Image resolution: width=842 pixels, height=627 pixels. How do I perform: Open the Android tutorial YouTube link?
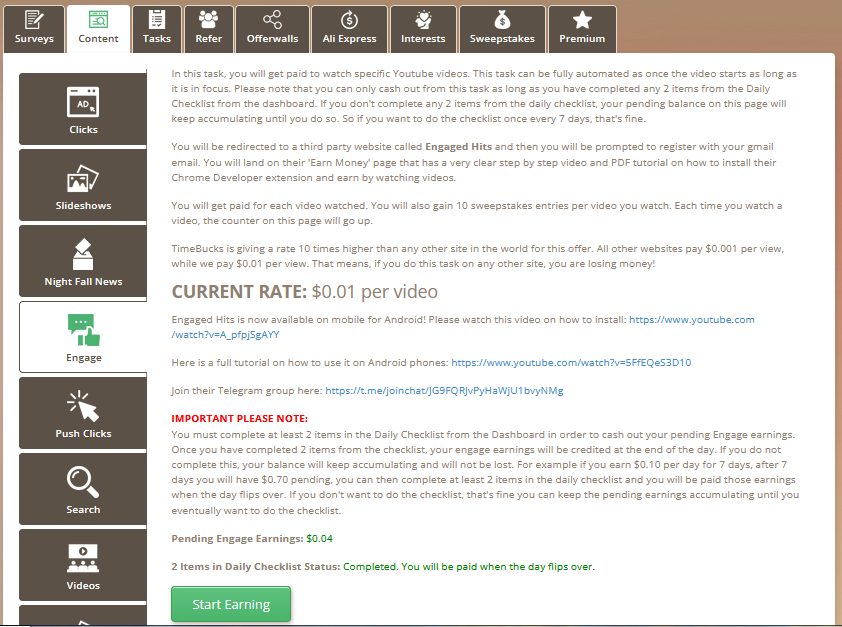pos(571,362)
